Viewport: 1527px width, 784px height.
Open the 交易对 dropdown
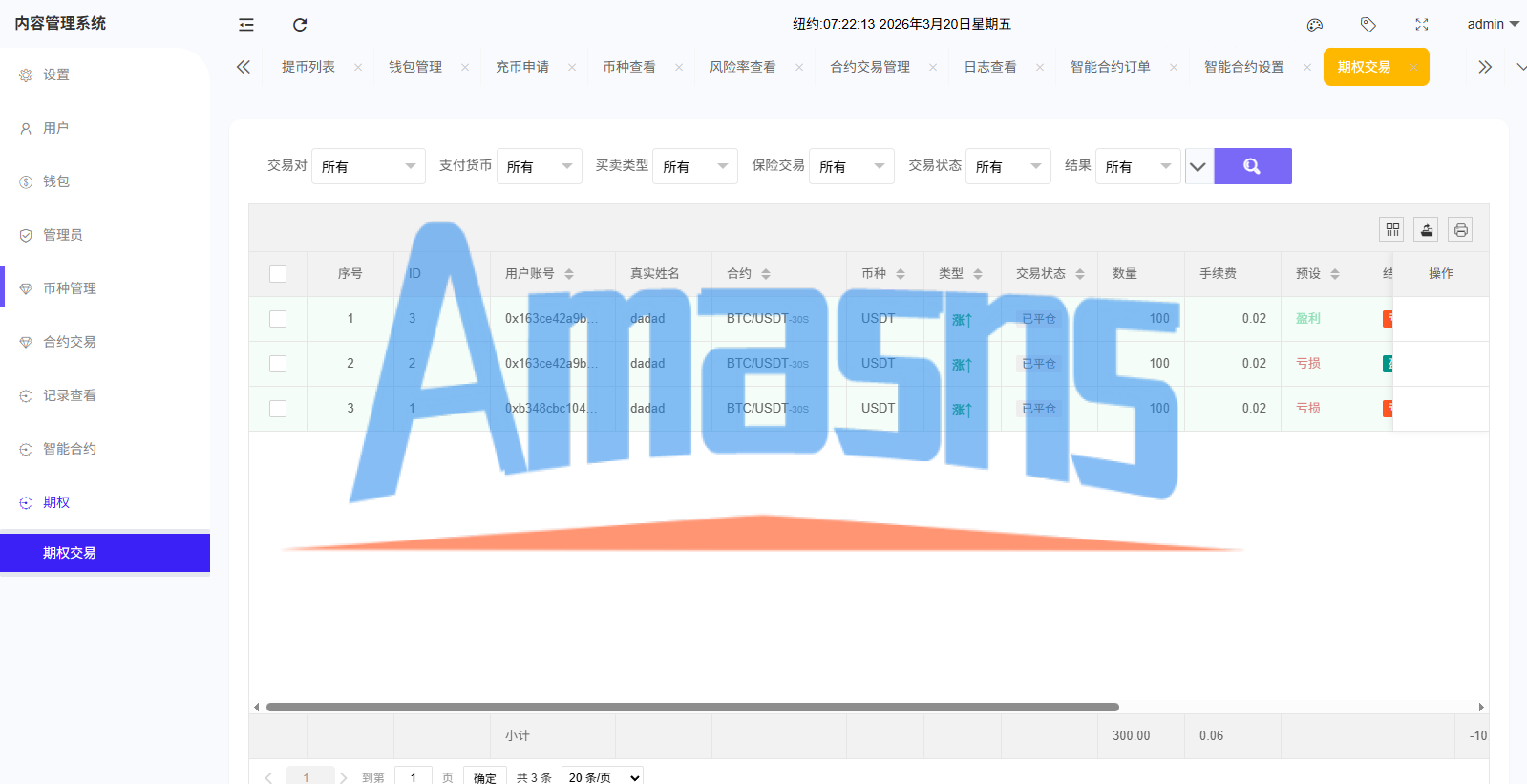[x=369, y=166]
